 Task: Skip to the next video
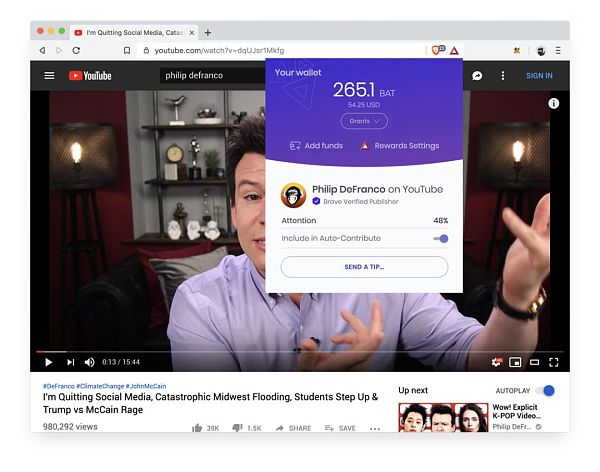[x=70, y=362]
